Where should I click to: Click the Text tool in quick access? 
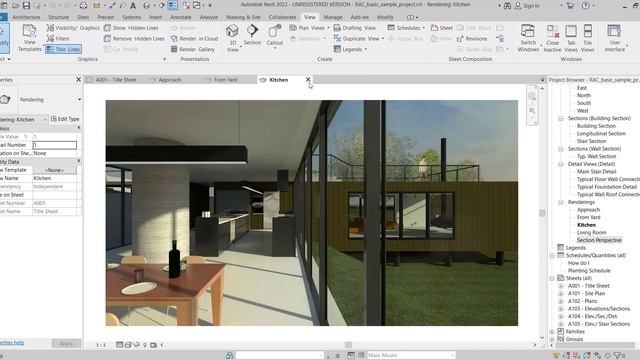click(133, 5)
